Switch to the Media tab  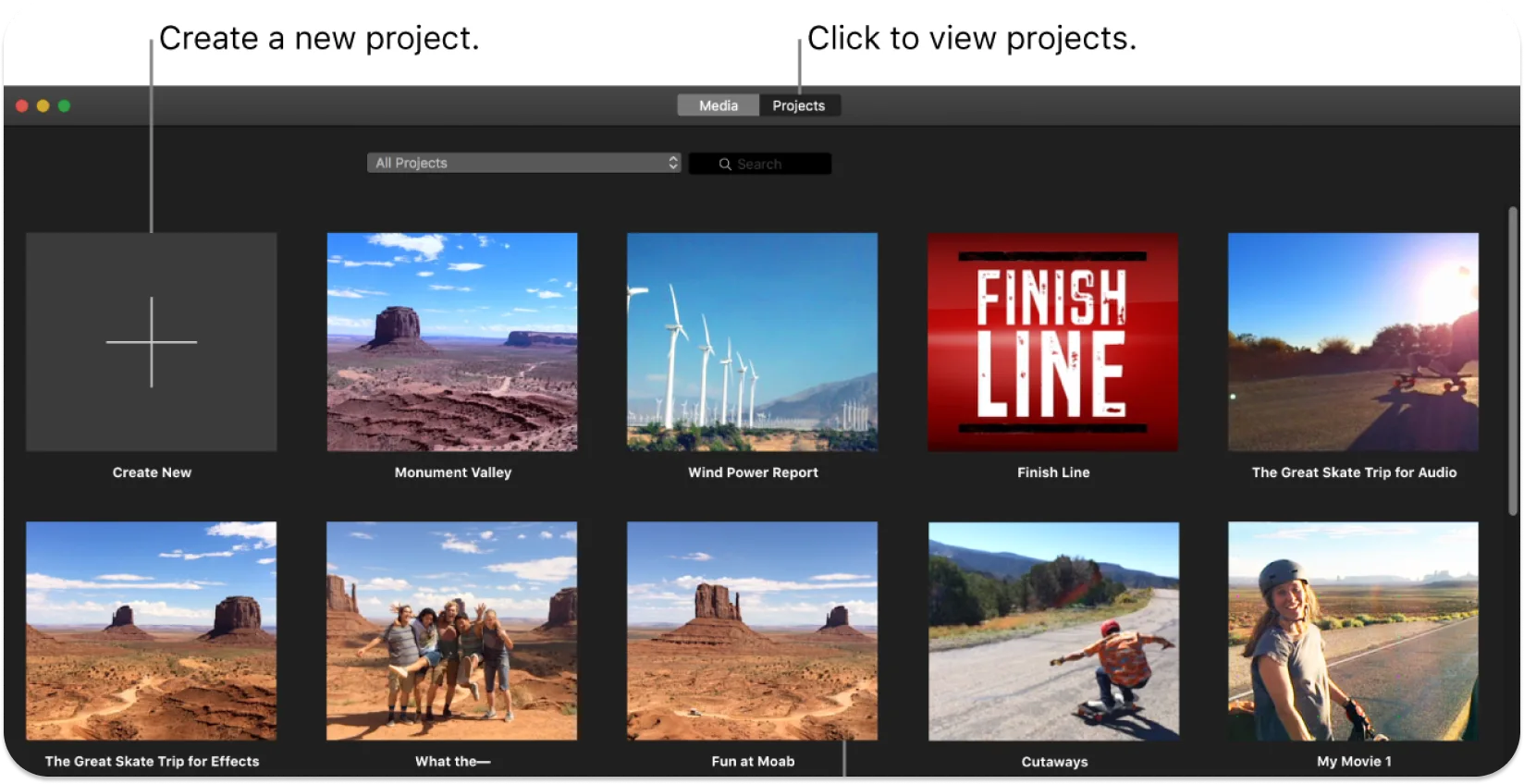click(719, 105)
